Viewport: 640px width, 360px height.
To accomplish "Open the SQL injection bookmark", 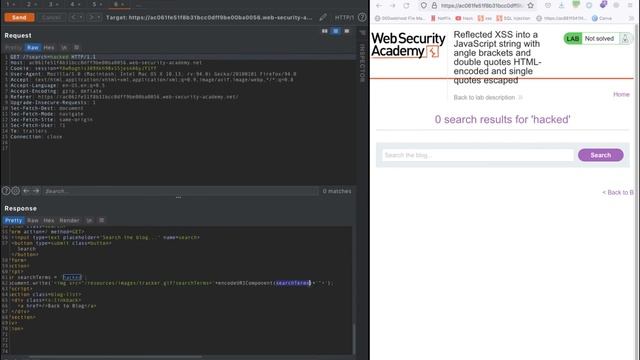I will [x=513, y=18].
